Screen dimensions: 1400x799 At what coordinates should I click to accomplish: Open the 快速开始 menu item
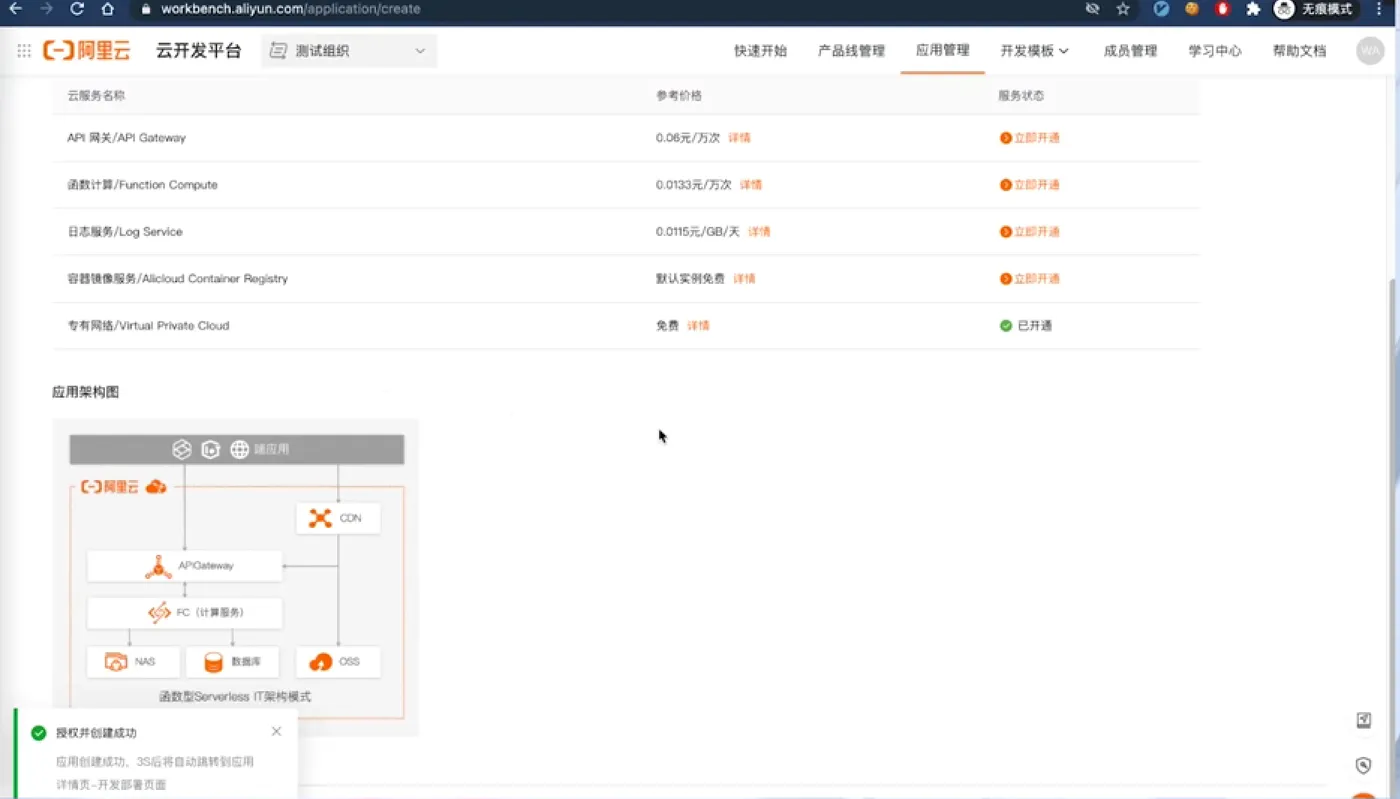(760, 51)
